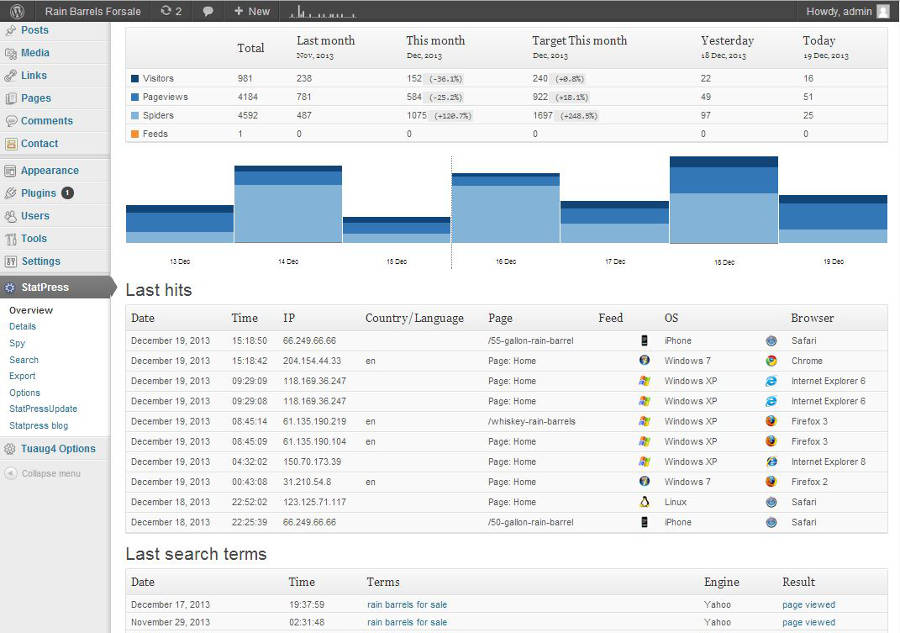Click the Tools wrench icon
The image size is (900, 633).
tap(10, 239)
